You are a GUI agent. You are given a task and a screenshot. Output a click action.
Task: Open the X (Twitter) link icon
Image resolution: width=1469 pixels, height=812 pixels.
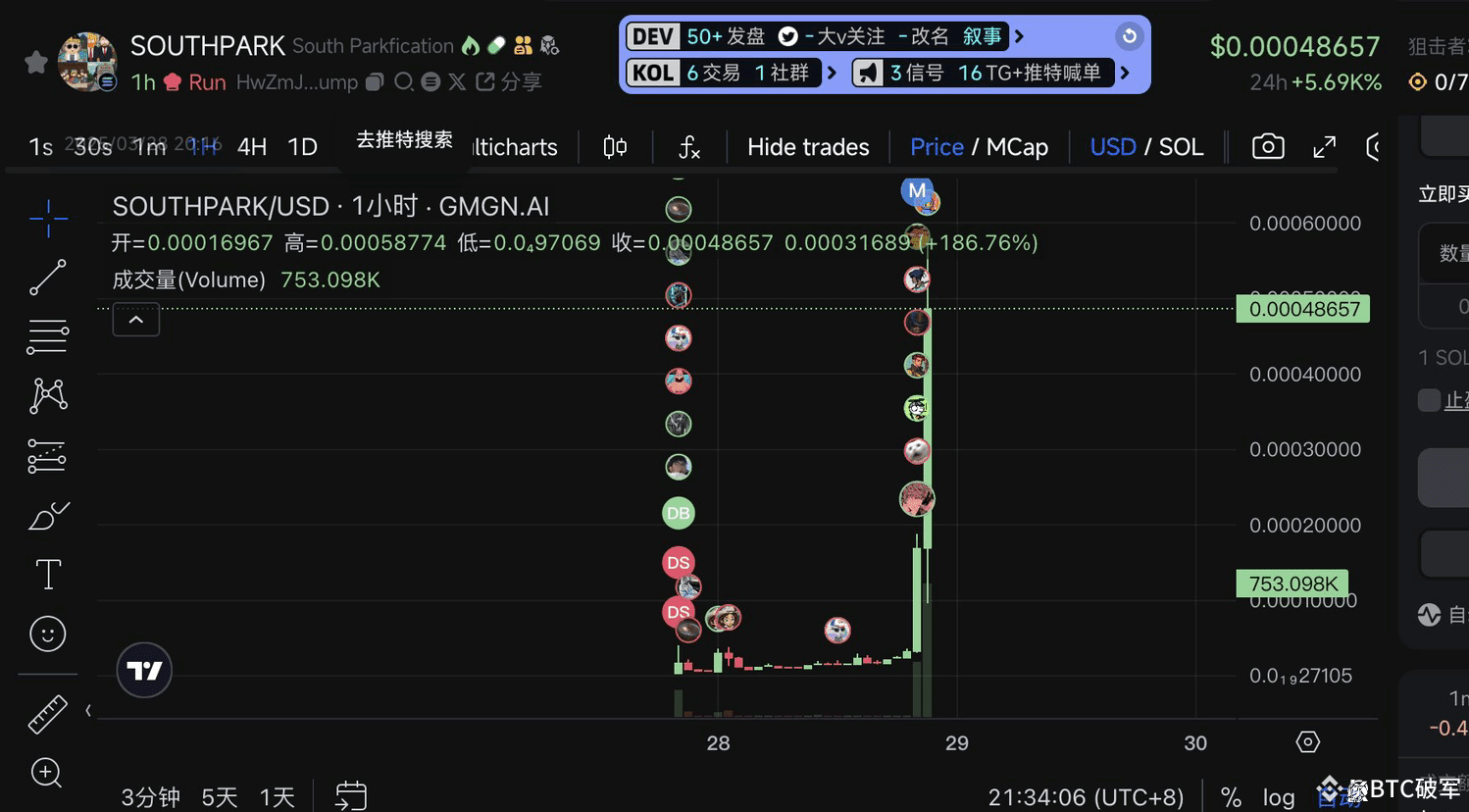pos(457,82)
